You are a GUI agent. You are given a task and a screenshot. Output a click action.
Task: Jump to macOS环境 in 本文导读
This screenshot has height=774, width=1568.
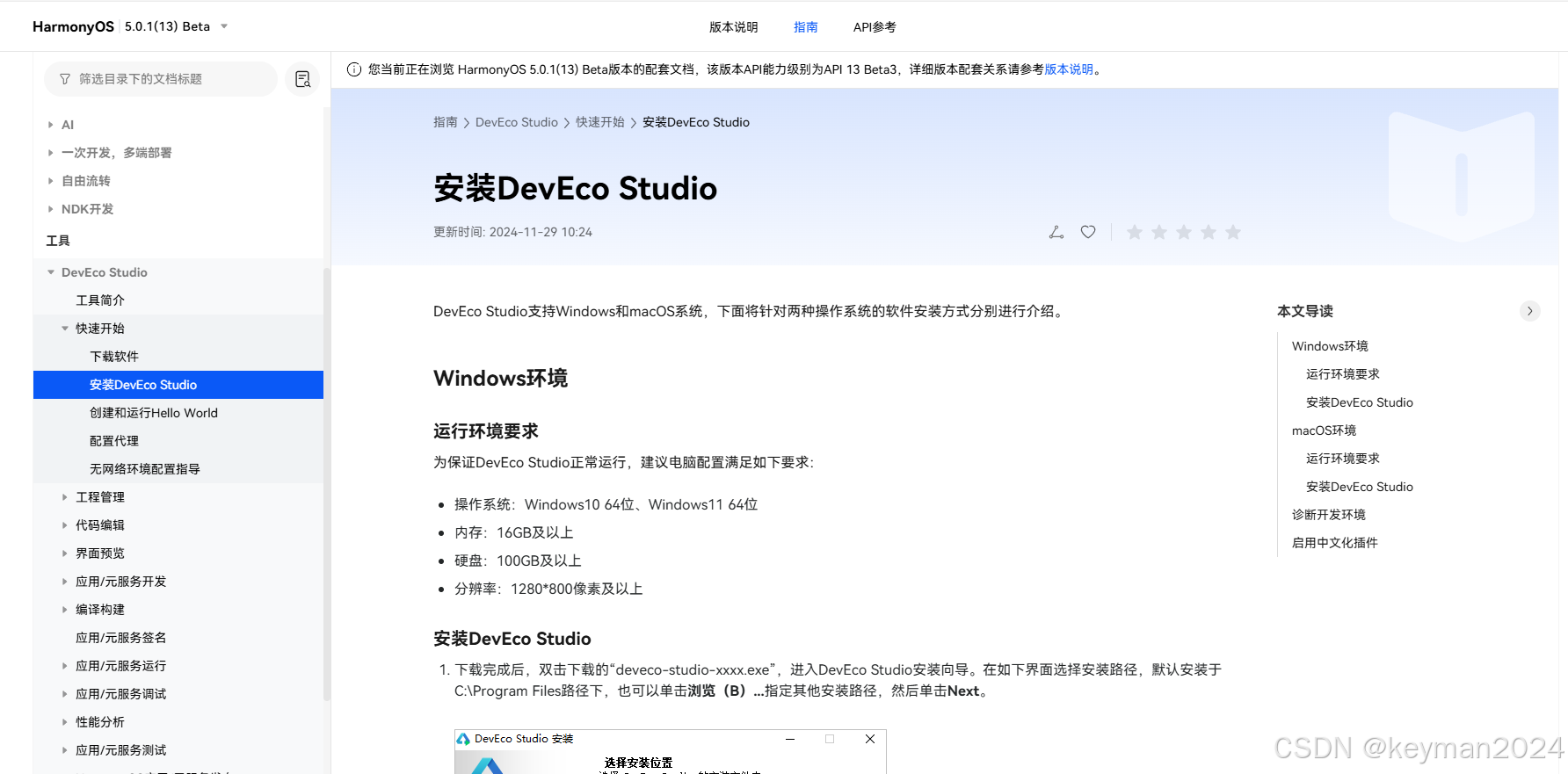[1325, 430]
